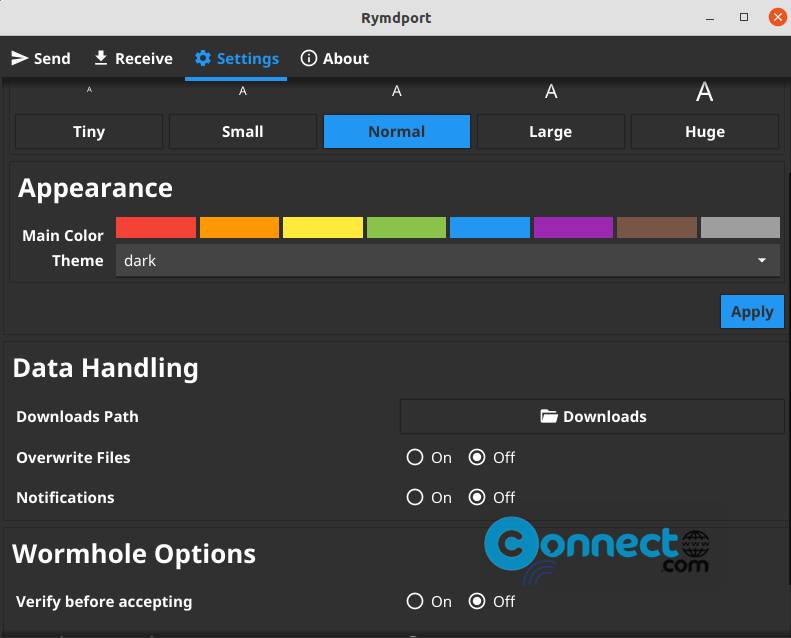This screenshot has width=791, height=638.
Task: Select the Settings tab label
Action: [248, 59]
